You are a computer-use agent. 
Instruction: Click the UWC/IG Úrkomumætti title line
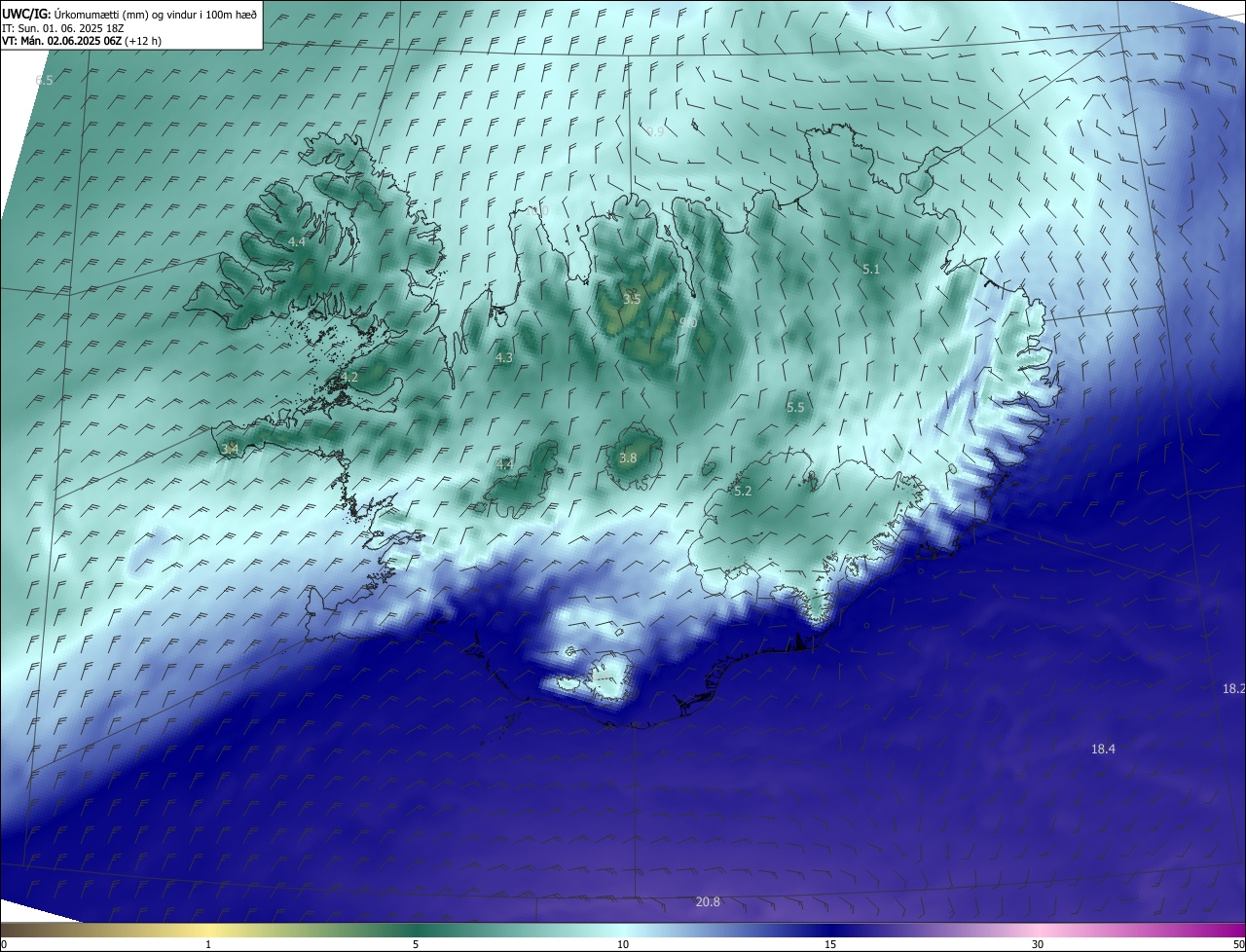point(129,14)
